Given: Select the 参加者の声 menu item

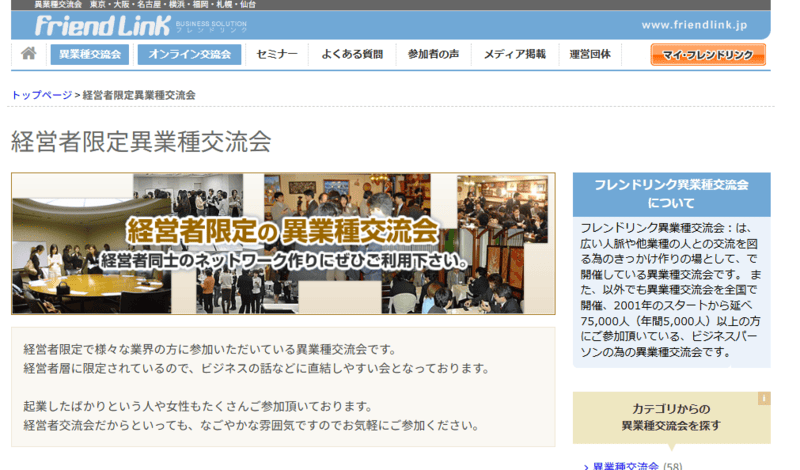Looking at the screenshot, I should point(433,54).
